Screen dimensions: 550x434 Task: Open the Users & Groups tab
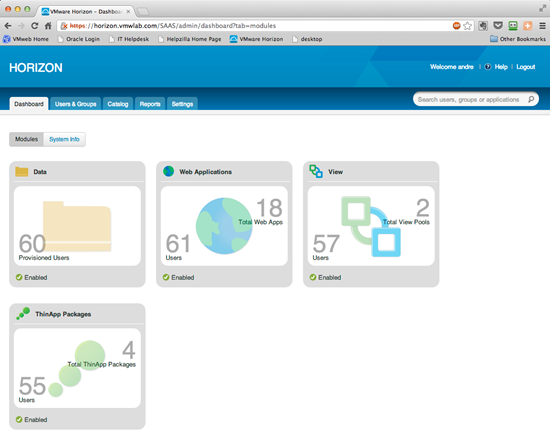point(75,104)
